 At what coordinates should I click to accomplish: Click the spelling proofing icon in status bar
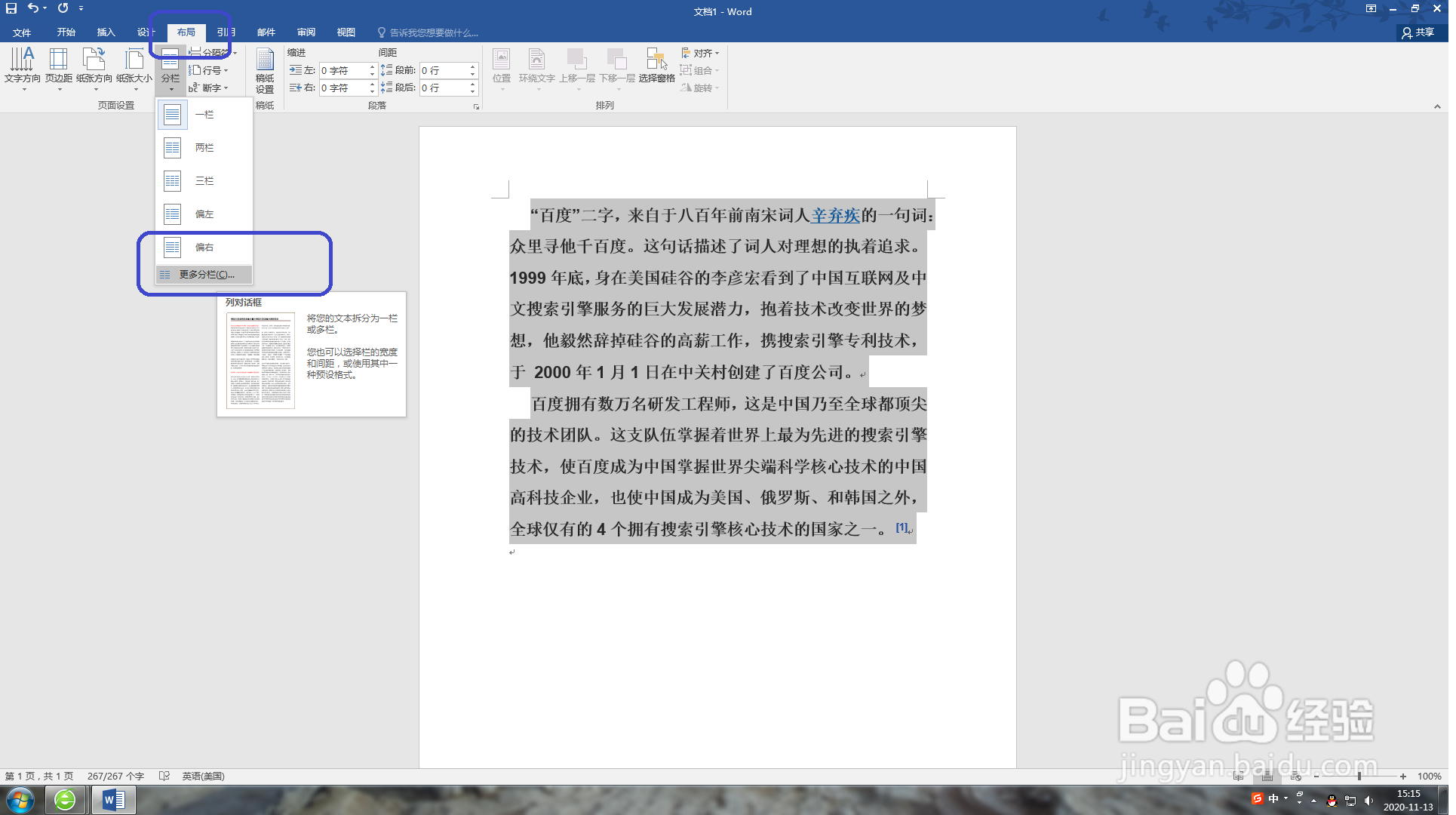[x=164, y=777]
